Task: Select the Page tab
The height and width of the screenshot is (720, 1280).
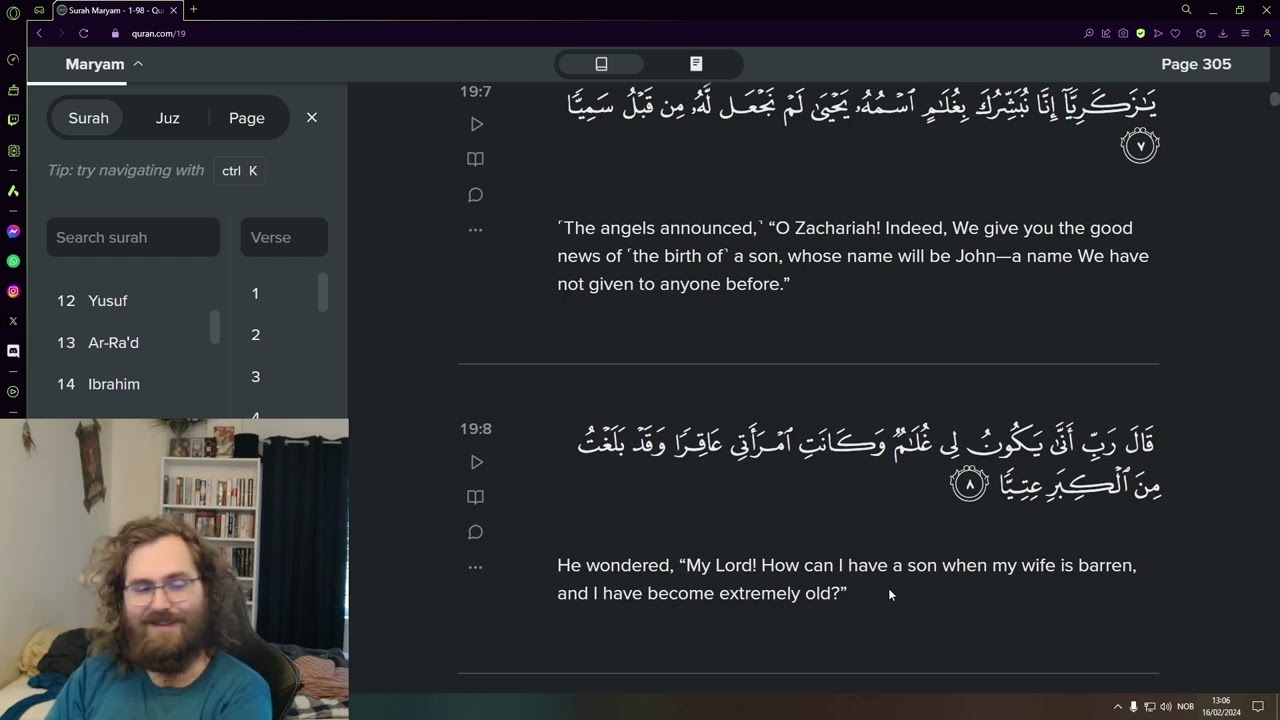Action: click(x=247, y=118)
